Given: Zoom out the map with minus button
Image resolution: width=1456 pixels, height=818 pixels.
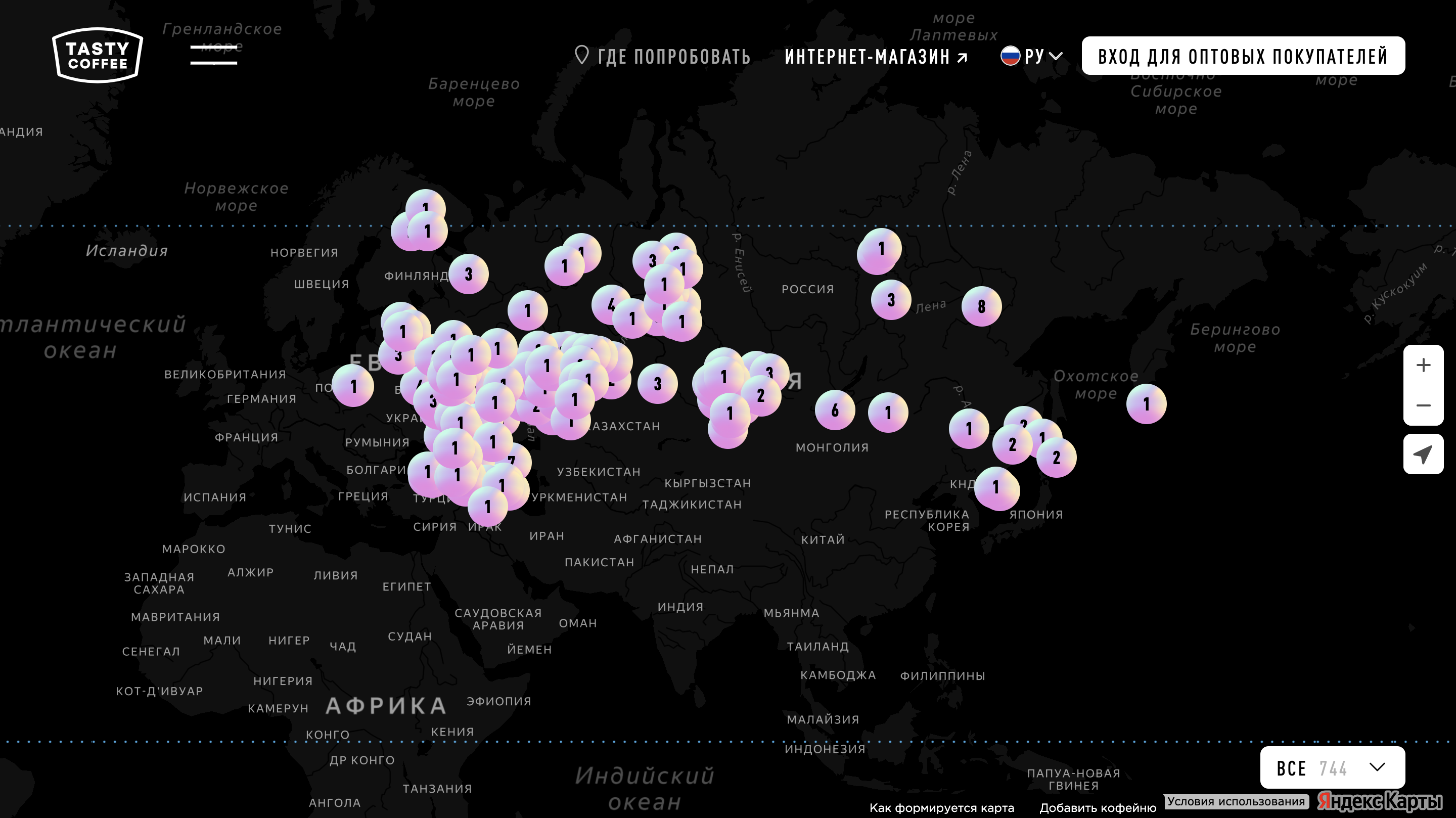Looking at the screenshot, I should click(x=1423, y=405).
